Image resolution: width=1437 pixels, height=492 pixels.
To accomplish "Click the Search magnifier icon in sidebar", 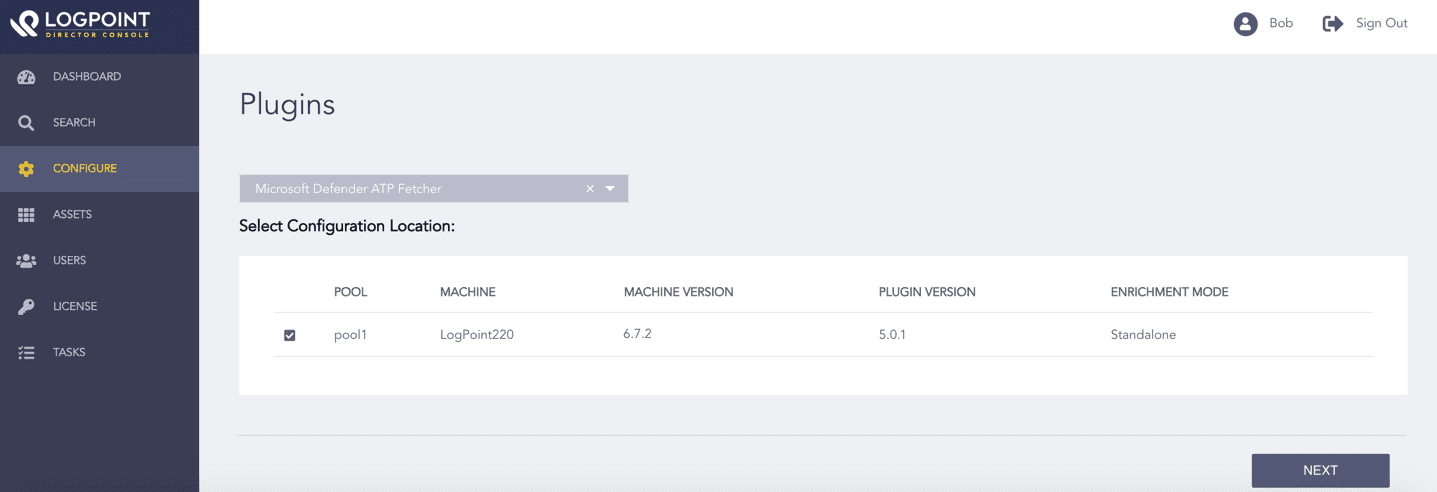I will point(27,123).
